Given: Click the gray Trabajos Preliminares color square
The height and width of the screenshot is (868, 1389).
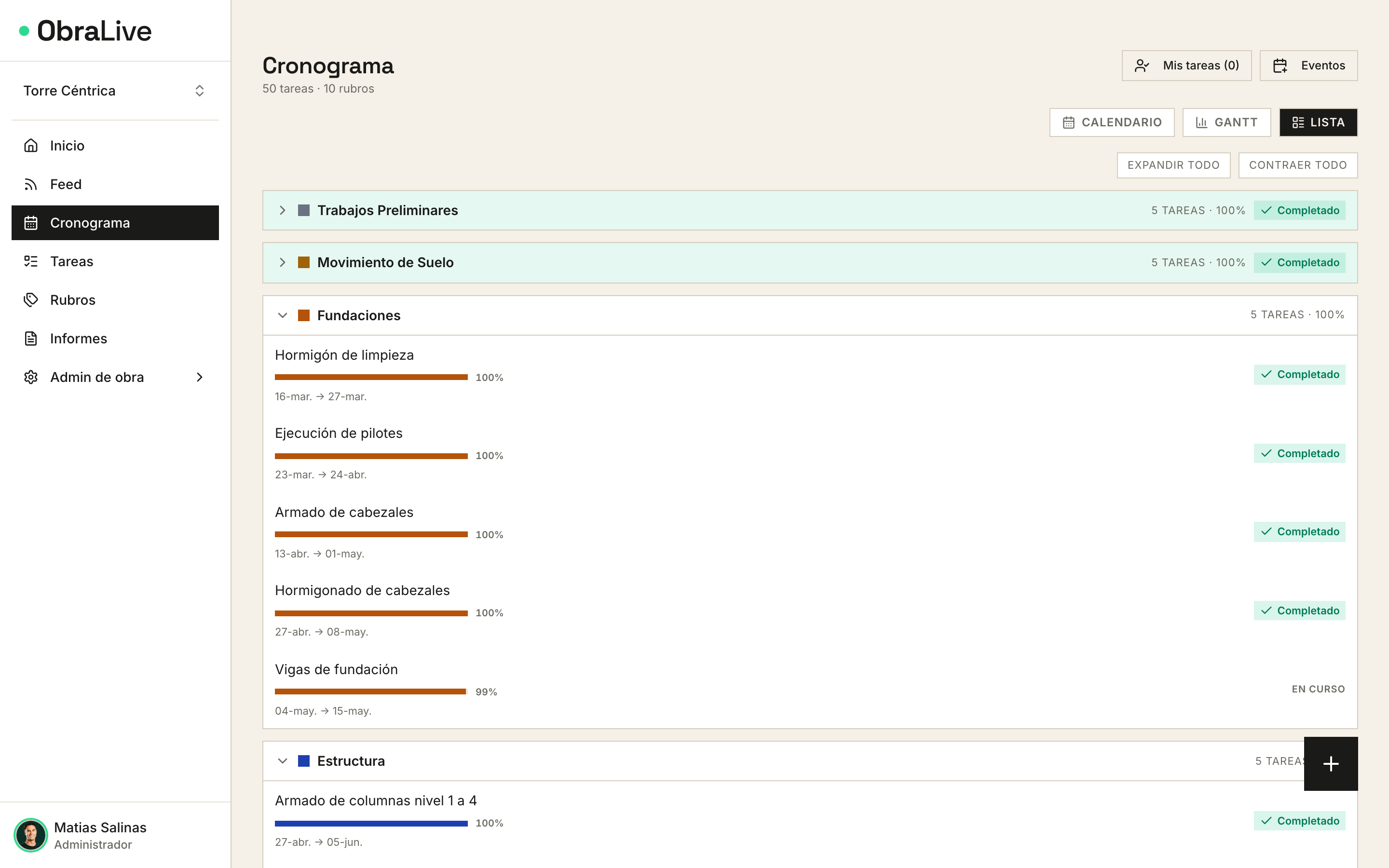Looking at the screenshot, I should pyautogui.click(x=304, y=210).
